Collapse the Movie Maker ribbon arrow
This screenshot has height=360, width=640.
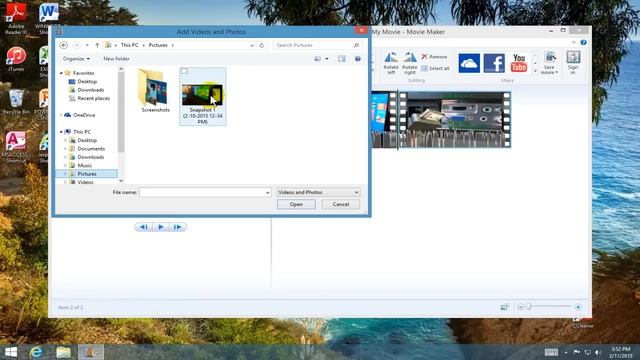(574, 42)
